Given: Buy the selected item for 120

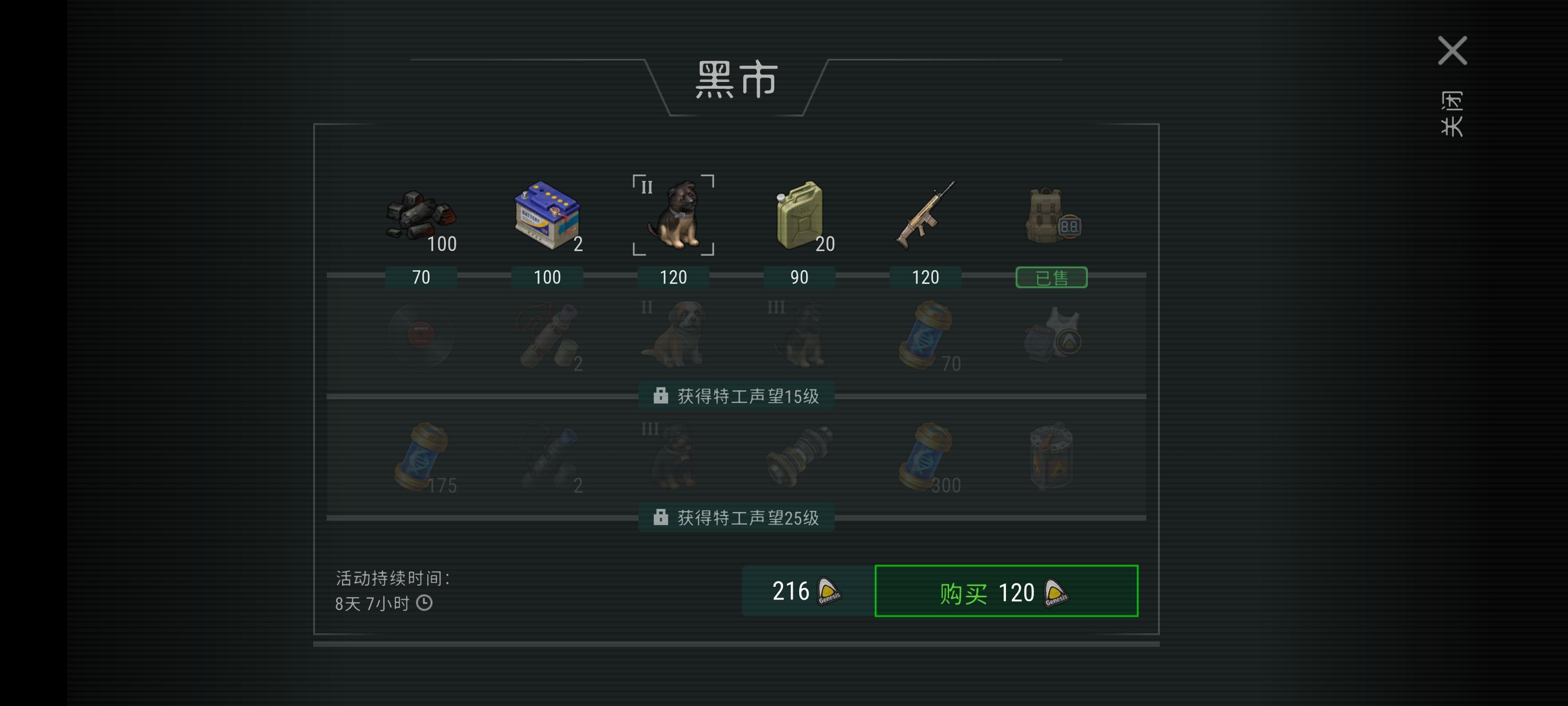Looking at the screenshot, I should click(1006, 591).
